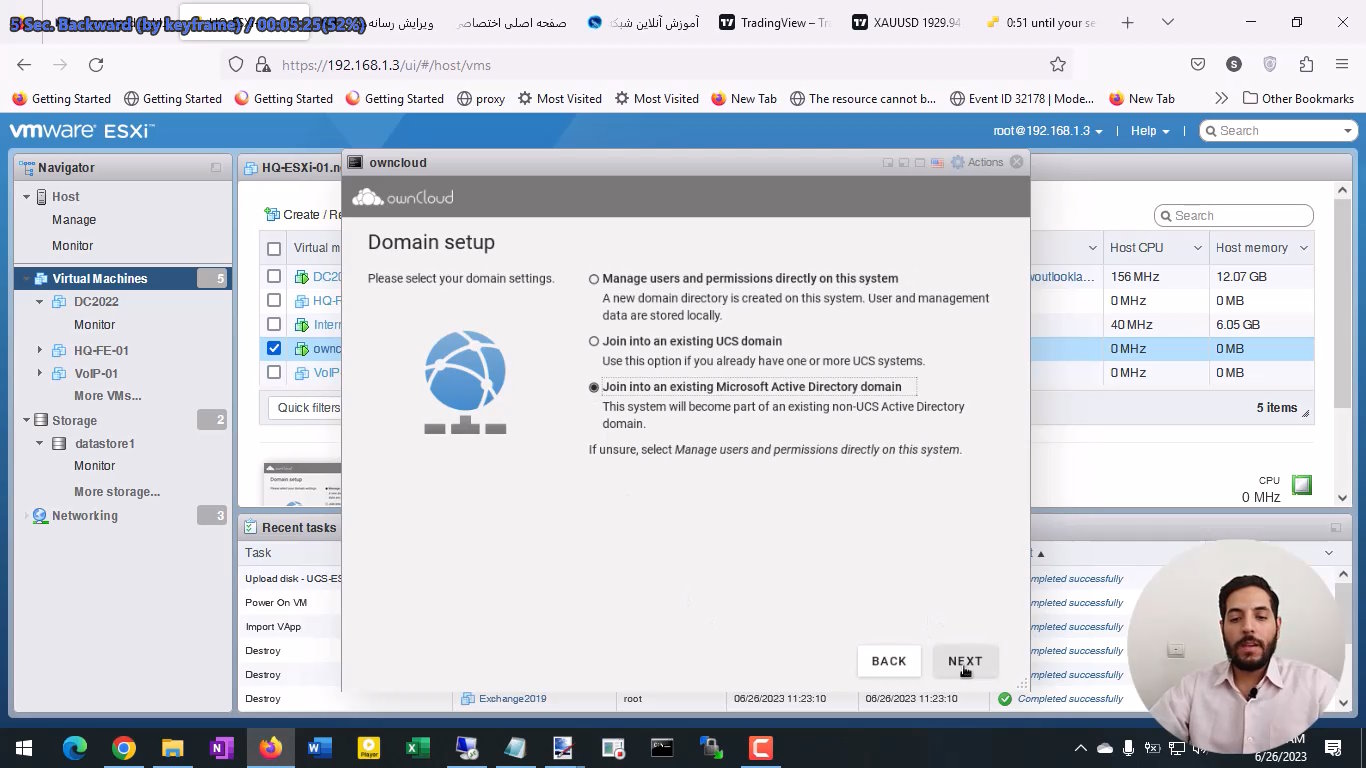This screenshot has width=1366, height=768.
Task: Open the proxy bookmark
Action: click(480, 98)
